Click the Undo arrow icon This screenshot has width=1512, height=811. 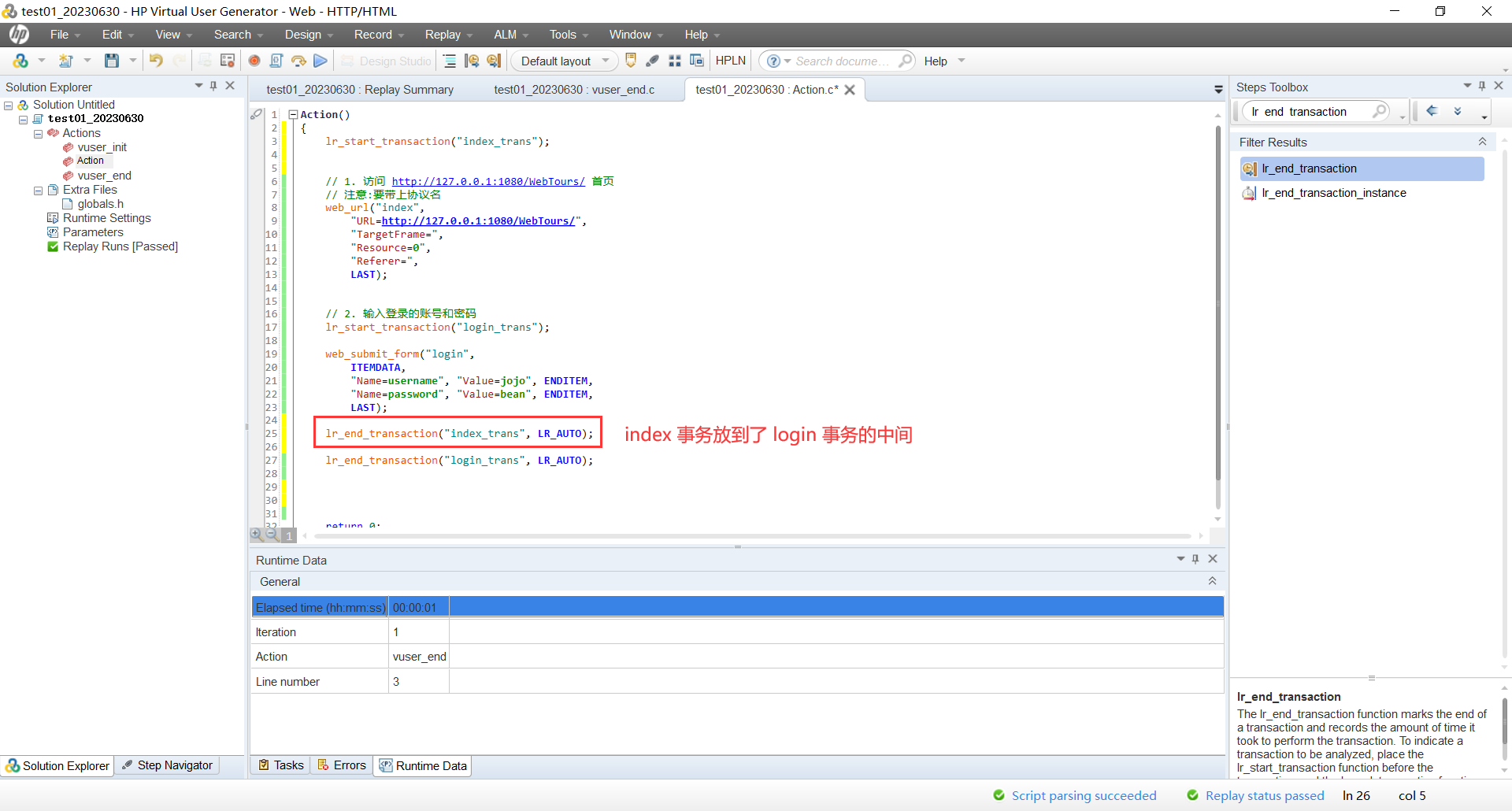156,61
